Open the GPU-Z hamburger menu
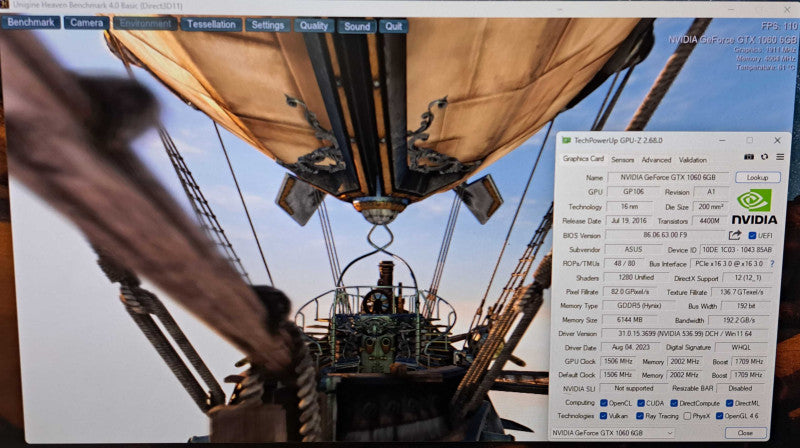The width and height of the screenshot is (800, 448). [x=780, y=157]
